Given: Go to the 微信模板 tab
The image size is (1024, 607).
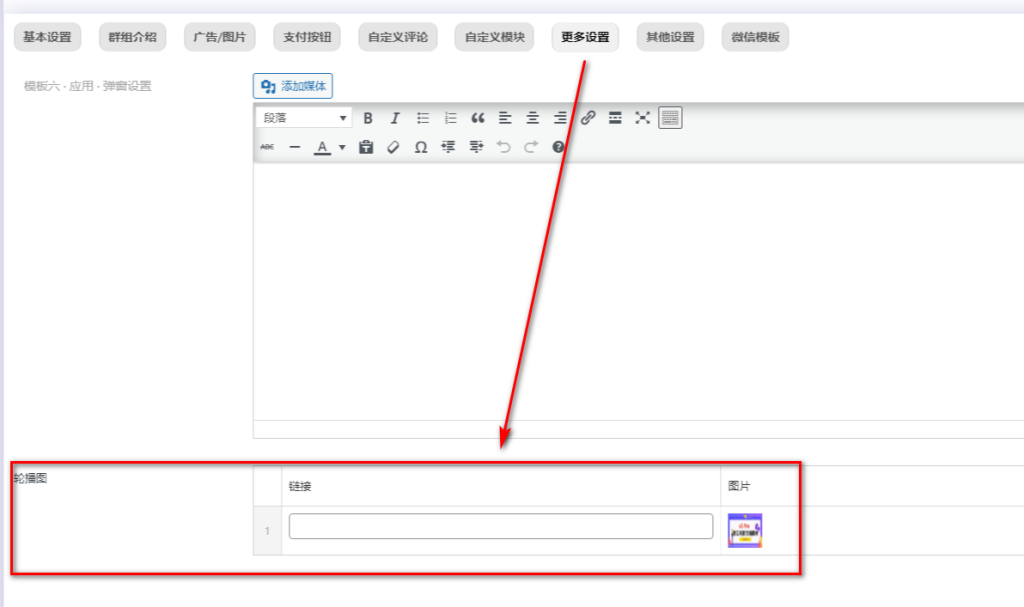Looking at the screenshot, I should [x=755, y=38].
